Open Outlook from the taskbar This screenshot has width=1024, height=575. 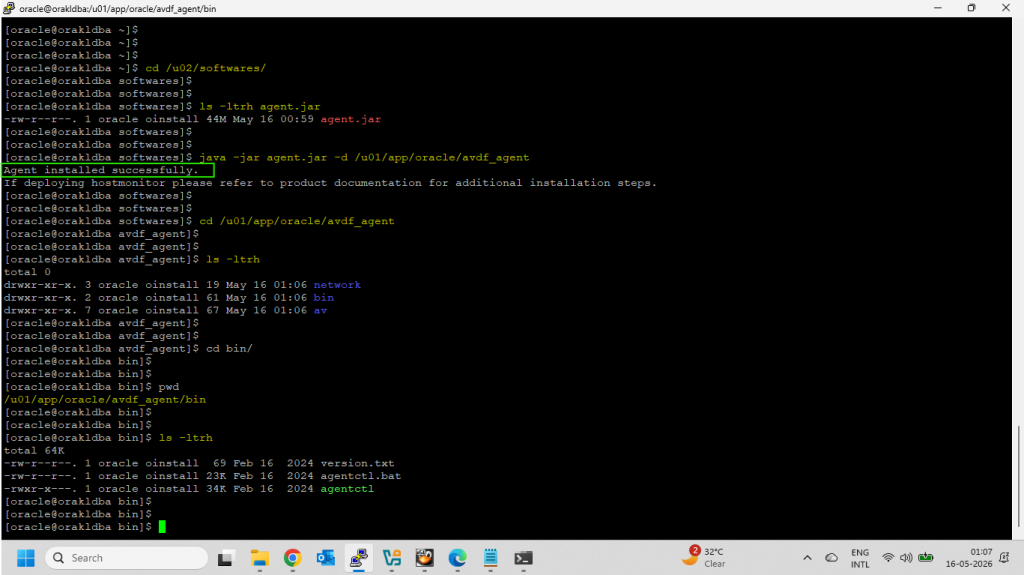tap(325, 558)
